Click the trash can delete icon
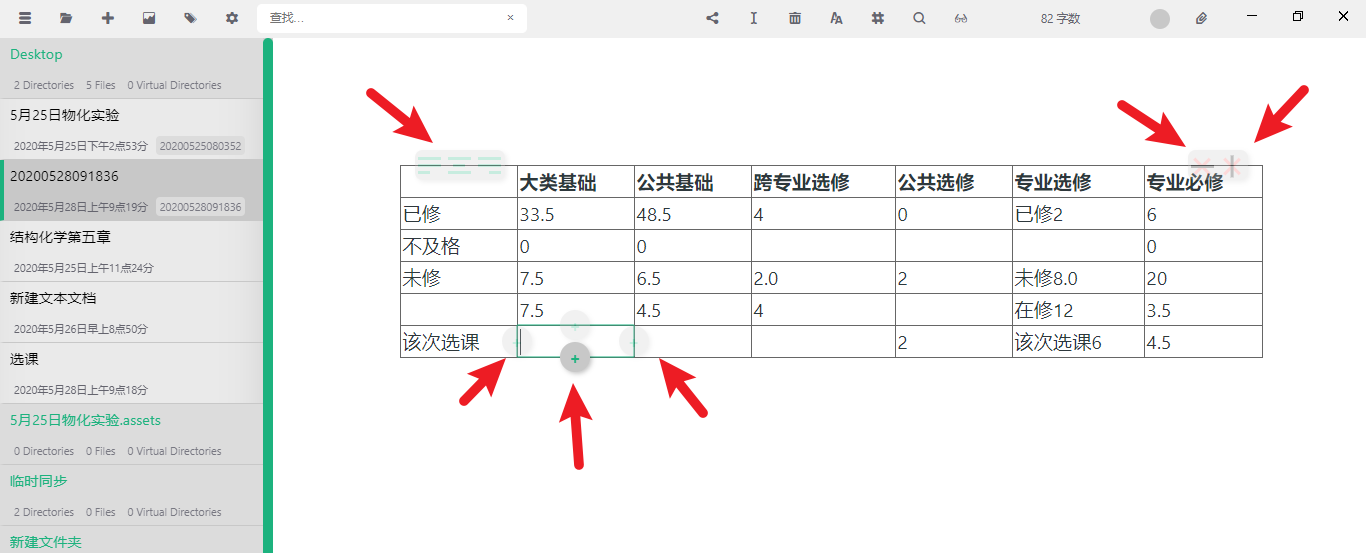 pyautogui.click(x=795, y=18)
